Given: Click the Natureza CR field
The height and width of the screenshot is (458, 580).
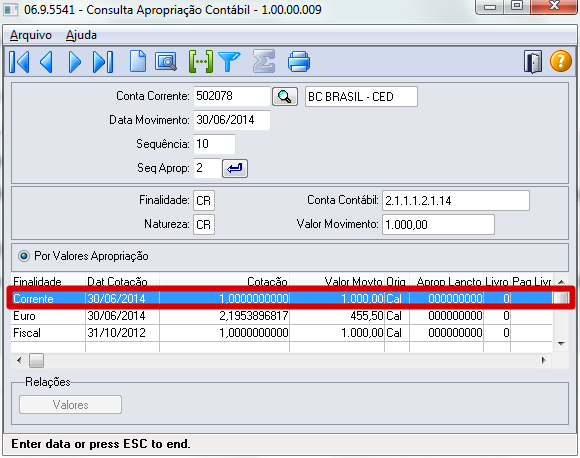Looking at the screenshot, I should (204, 225).
